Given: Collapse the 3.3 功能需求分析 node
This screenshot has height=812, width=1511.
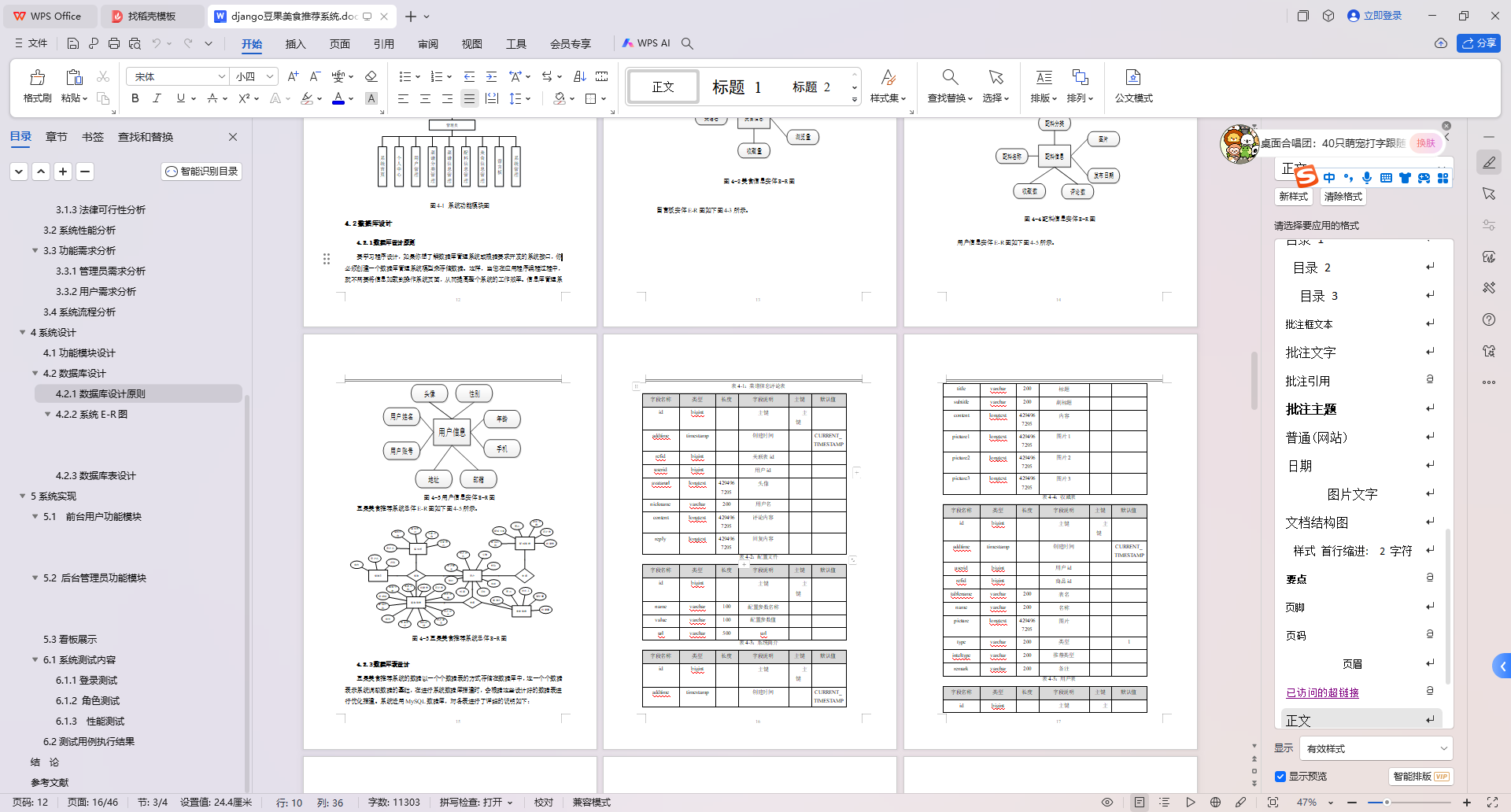Looking at the screenshot, I should 35,250.
